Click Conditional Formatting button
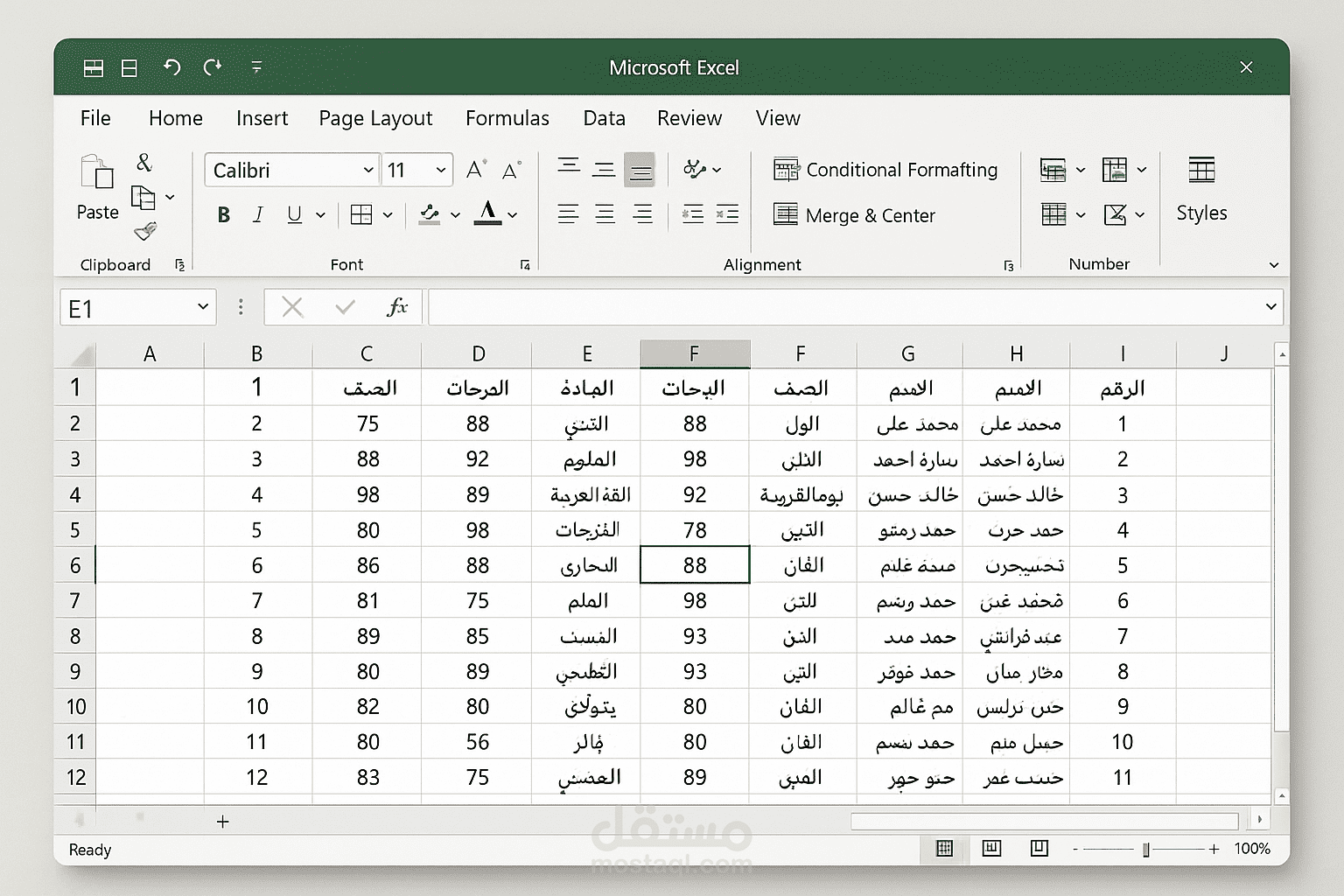This screenshot has height=896, width=1344. pos(885,170)
